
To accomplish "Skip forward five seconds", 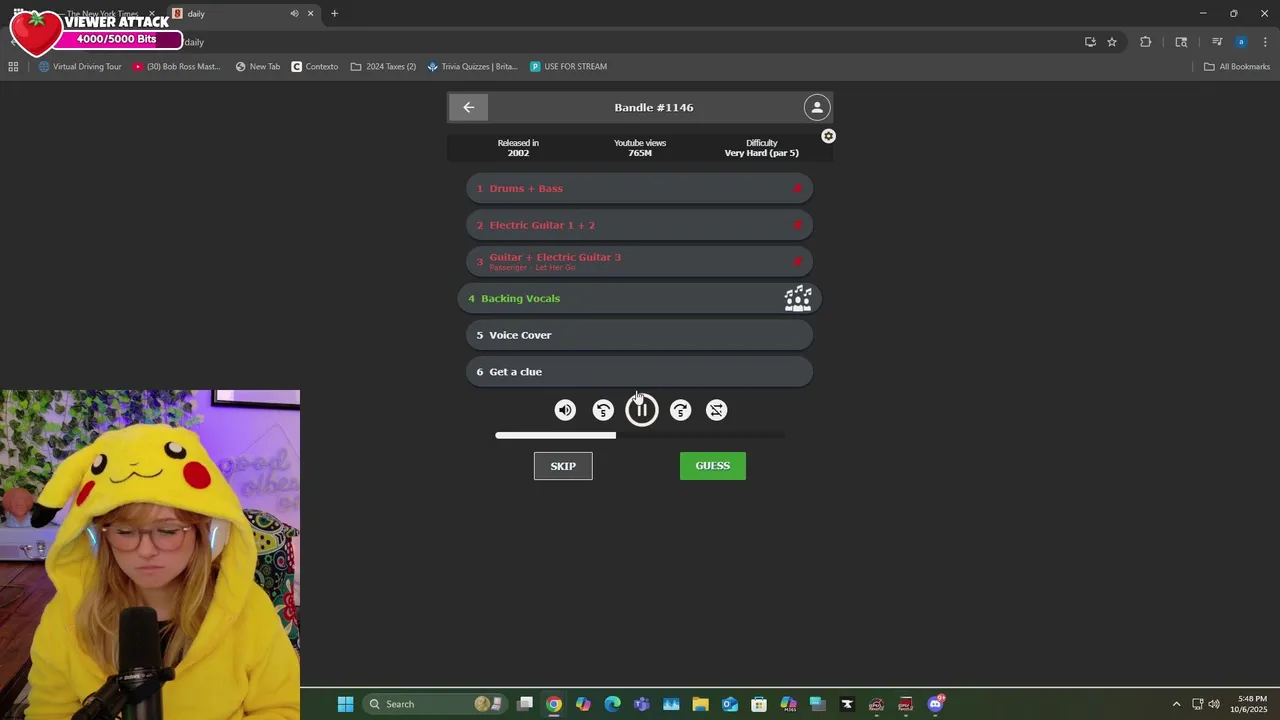I will 680,410.
